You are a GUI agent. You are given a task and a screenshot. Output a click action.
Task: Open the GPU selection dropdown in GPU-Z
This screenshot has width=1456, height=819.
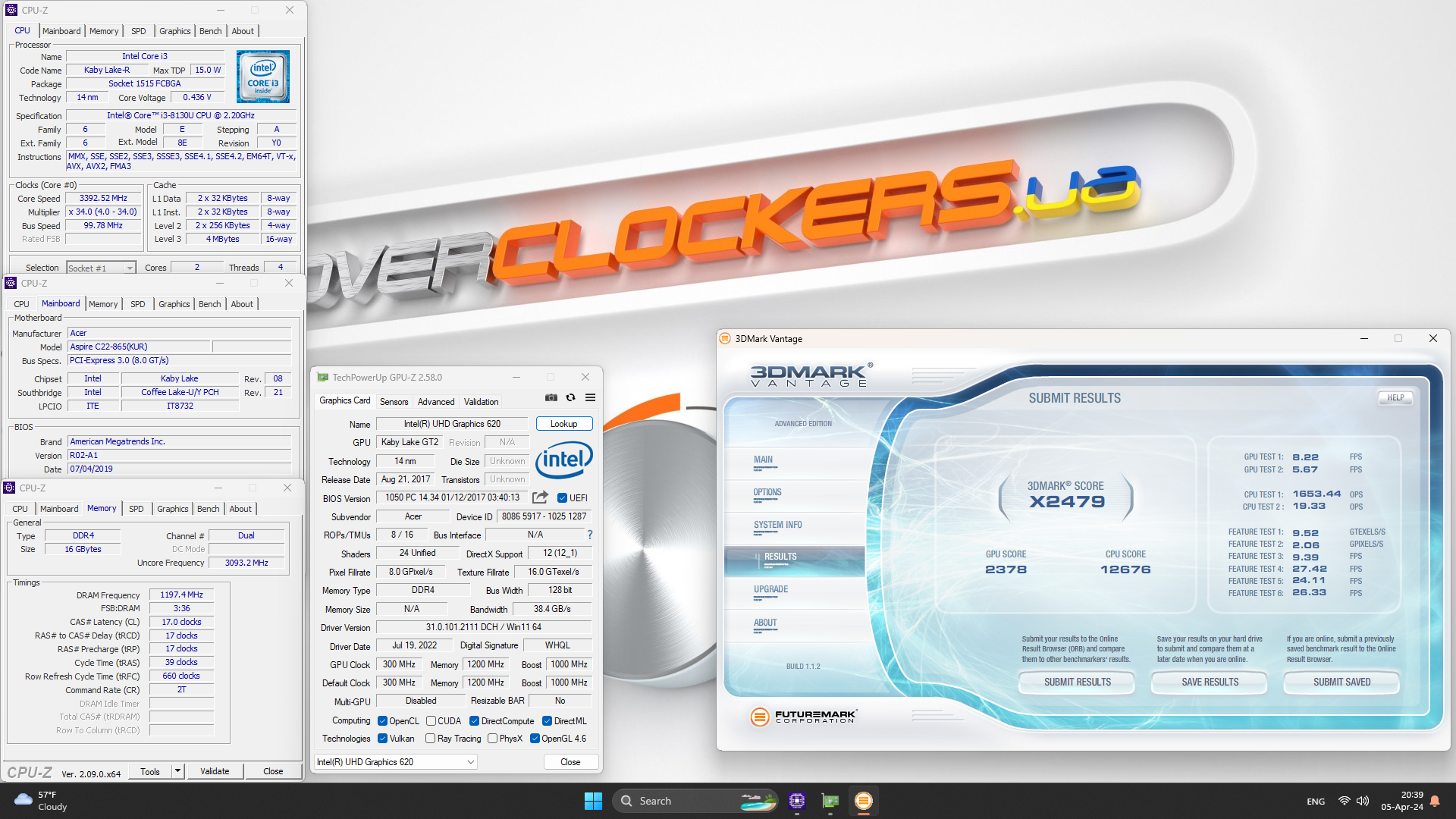tap(396, 761)
